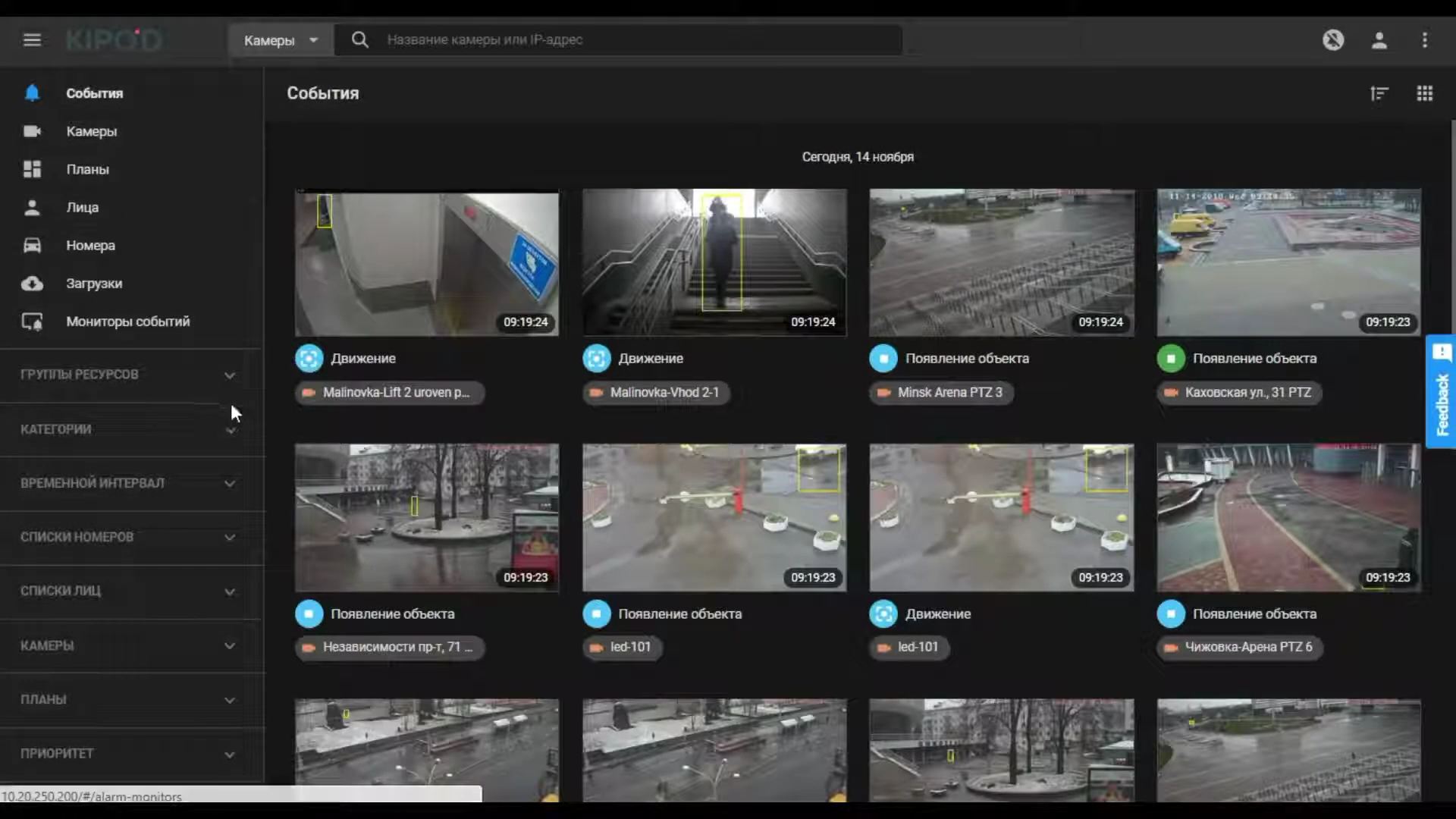The width and height of the screenshot is (1456, 819).
Task: Expand the Камеры filter section
Action: (131, 645)
